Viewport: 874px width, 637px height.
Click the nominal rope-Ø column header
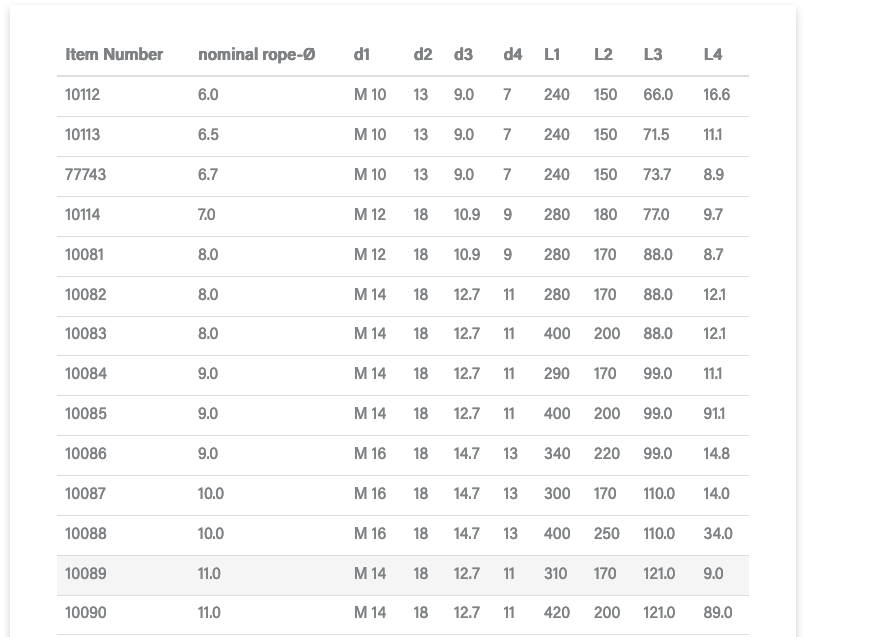(257, 55)
